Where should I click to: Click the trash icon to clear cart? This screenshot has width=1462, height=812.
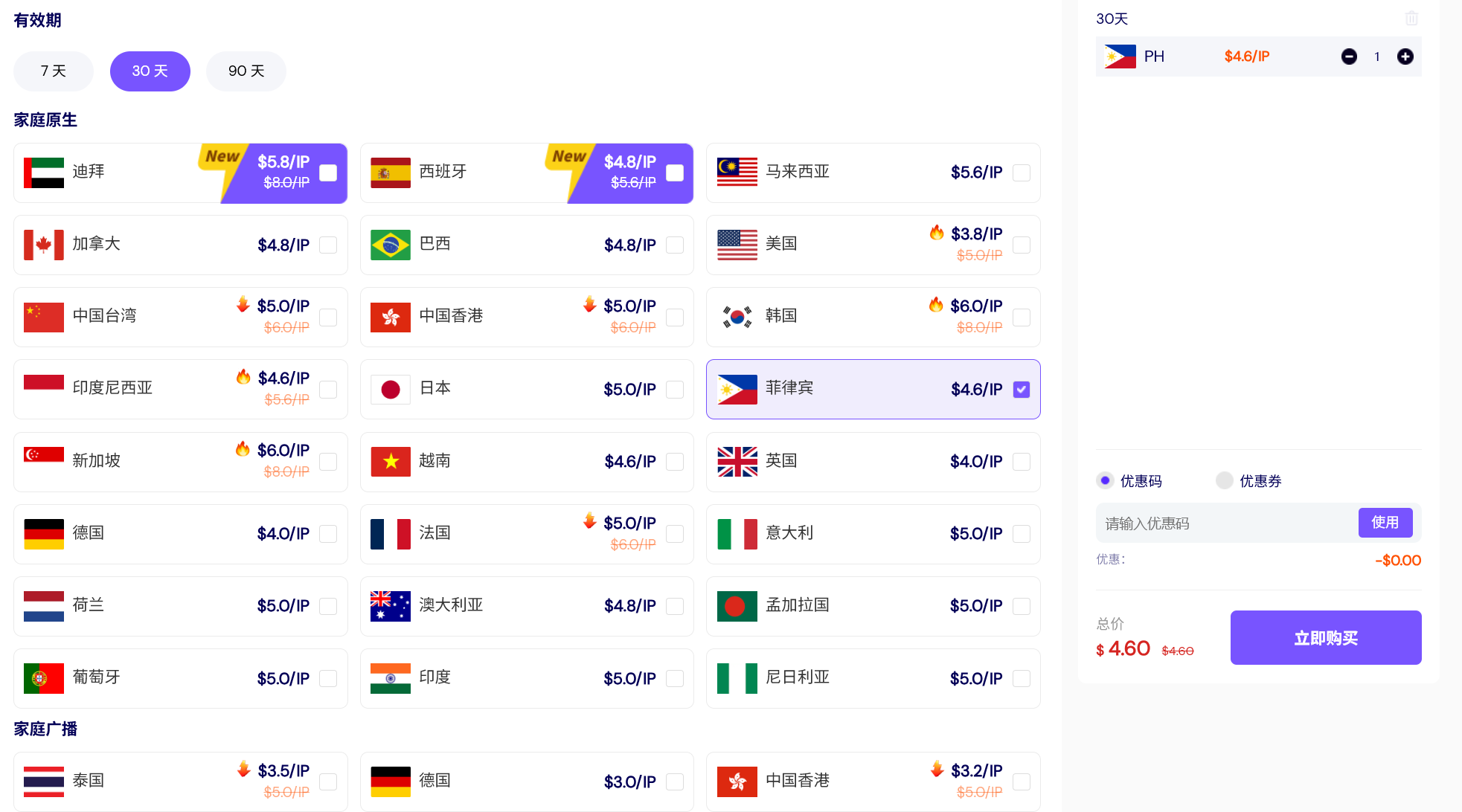[x=1411, y=18]
